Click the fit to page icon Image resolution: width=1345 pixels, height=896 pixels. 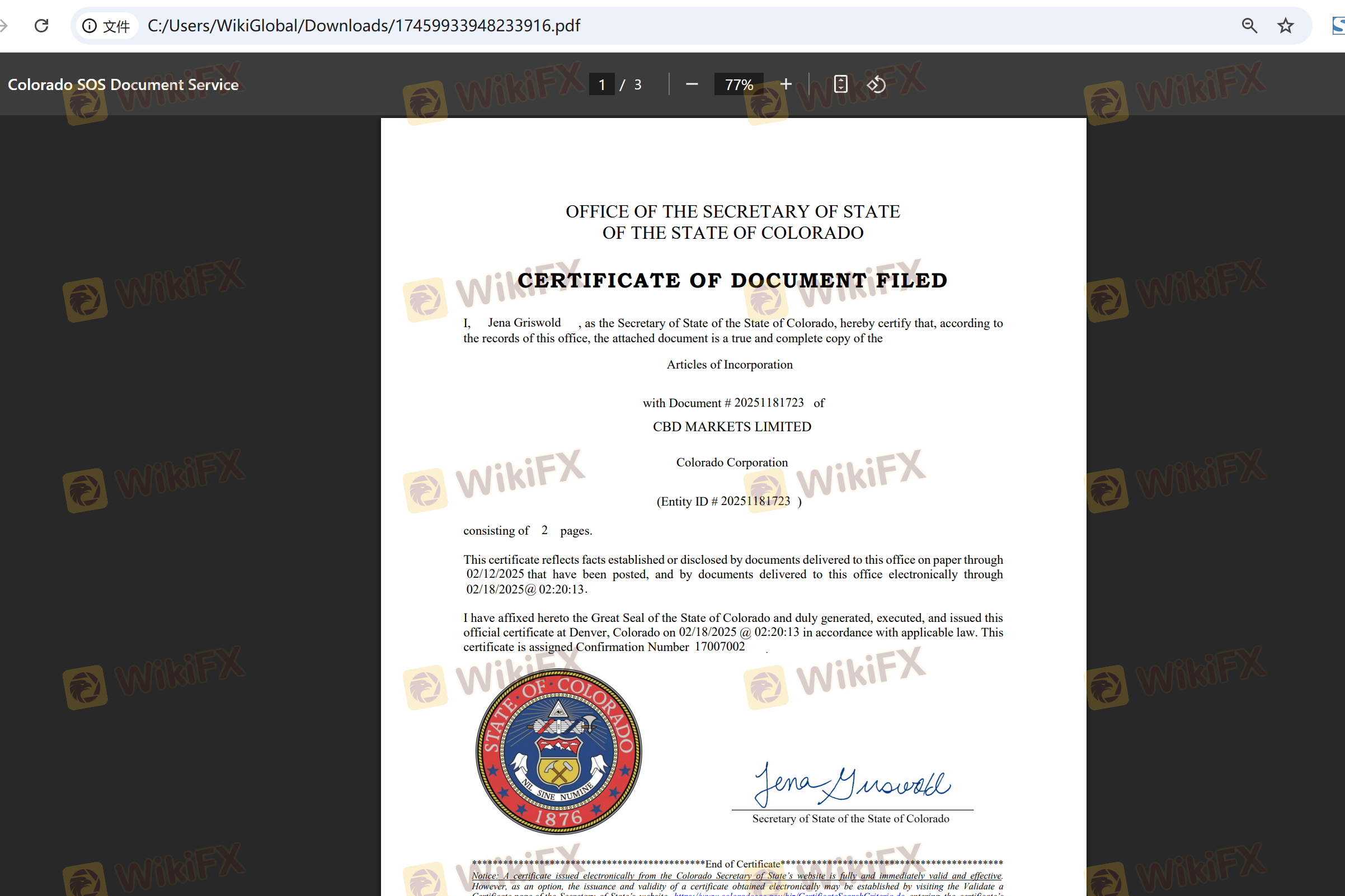[840, 84]
